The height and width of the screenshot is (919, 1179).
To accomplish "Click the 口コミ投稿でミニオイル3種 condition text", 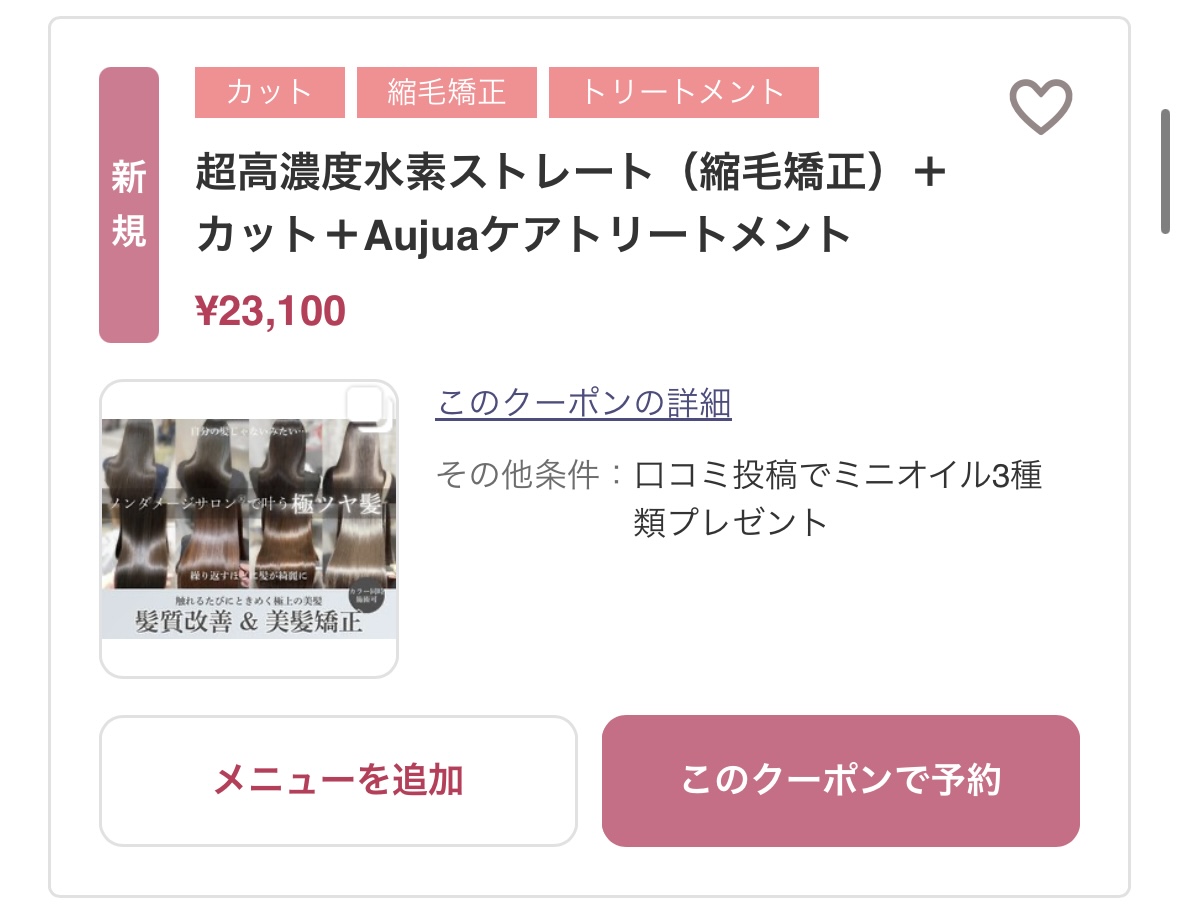I will [838, 475].
